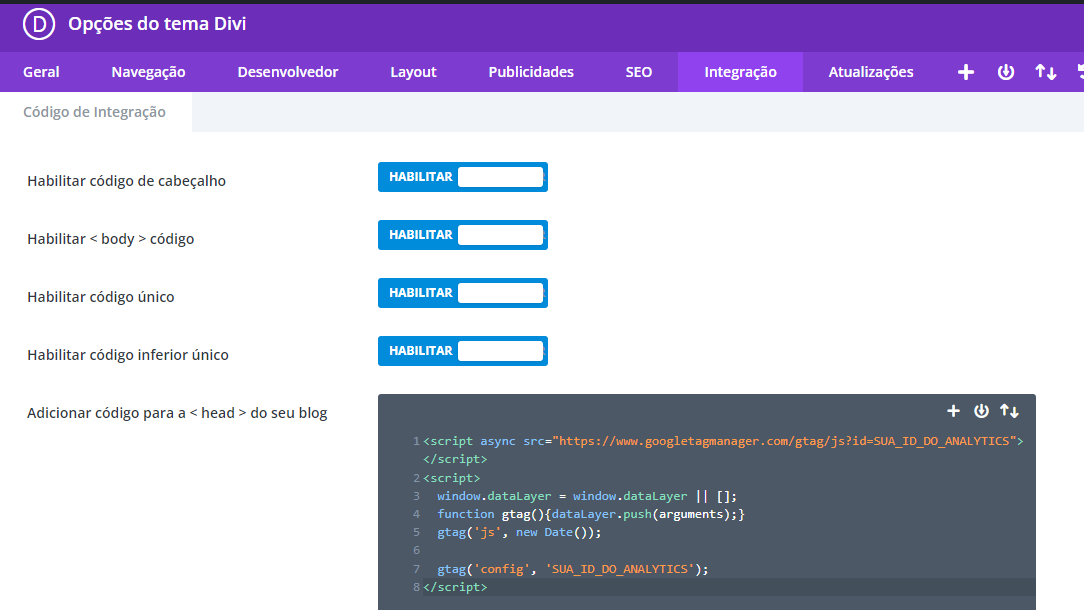
Task: Open the SEO tab
Action: point(639,72)
